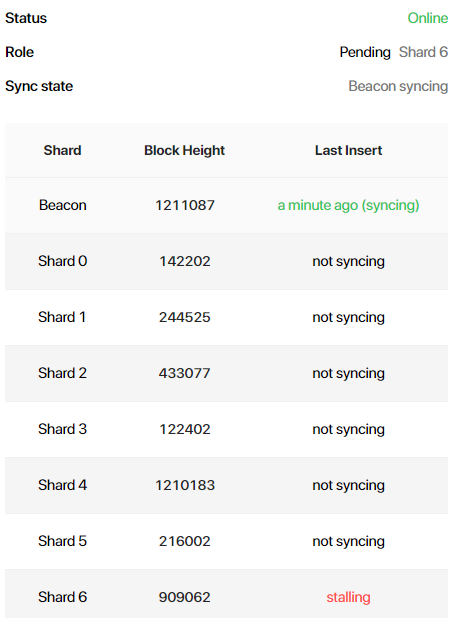Image resolution: width=461 pixels, height=618 pixels.
Task: Click the Shard column header
Action: [x=62, y=150]
